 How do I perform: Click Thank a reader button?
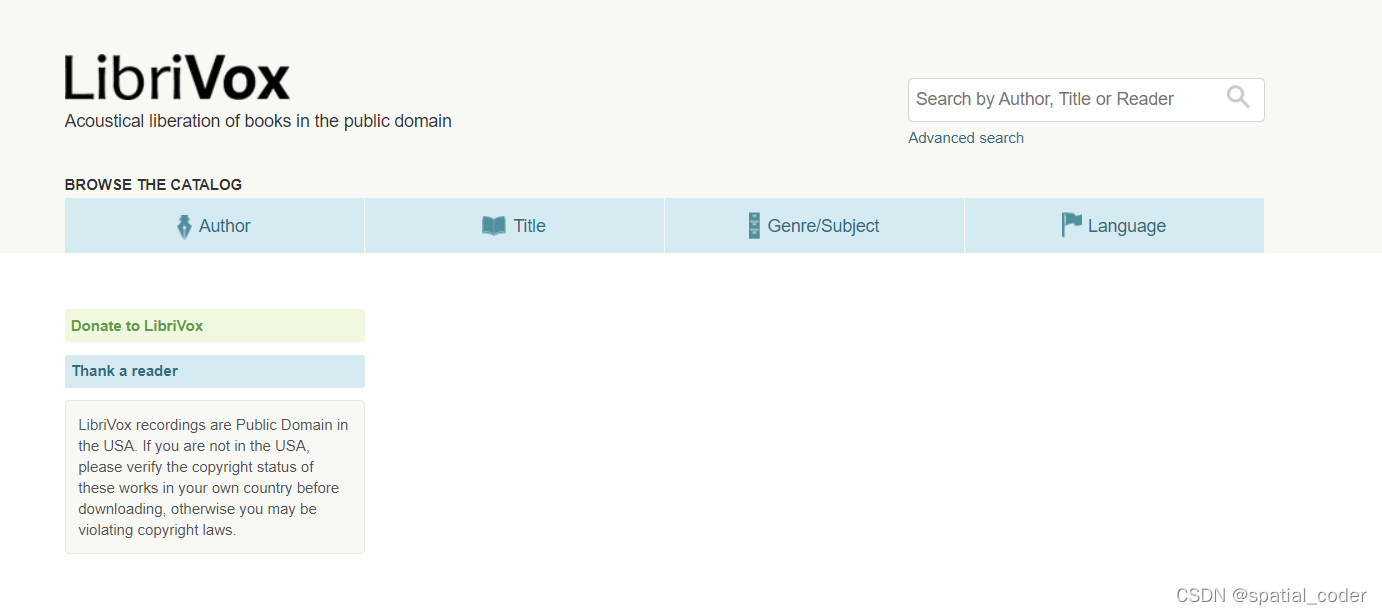click(x=215, y=371)
